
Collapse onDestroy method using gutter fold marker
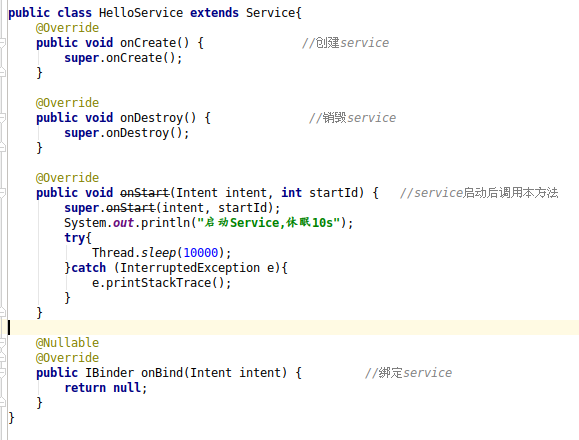[x=2, y=118]
